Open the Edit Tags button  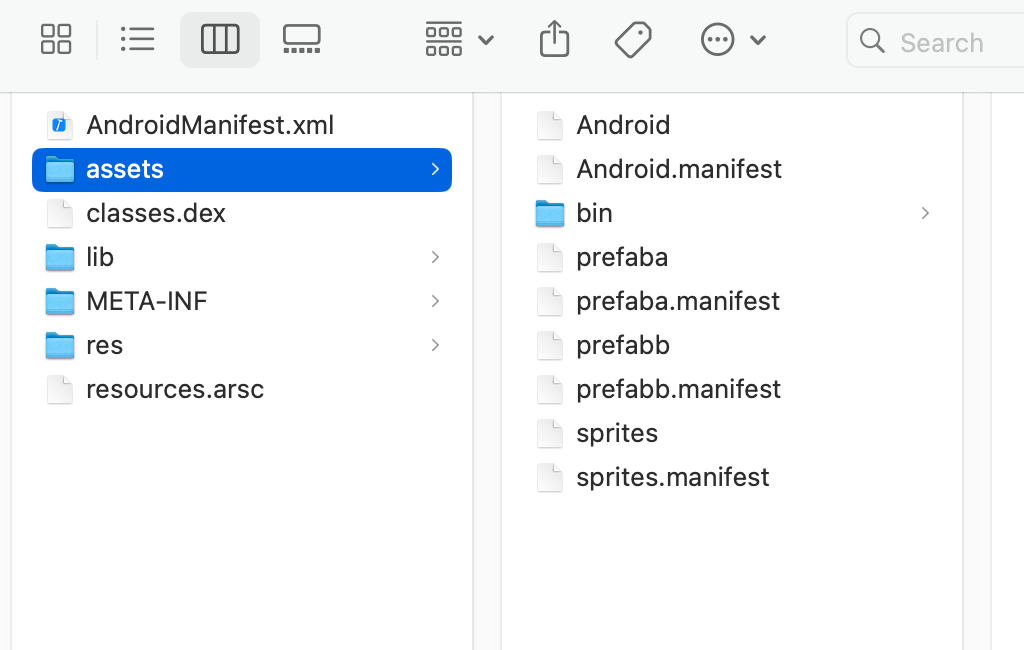tap(633, 40)
